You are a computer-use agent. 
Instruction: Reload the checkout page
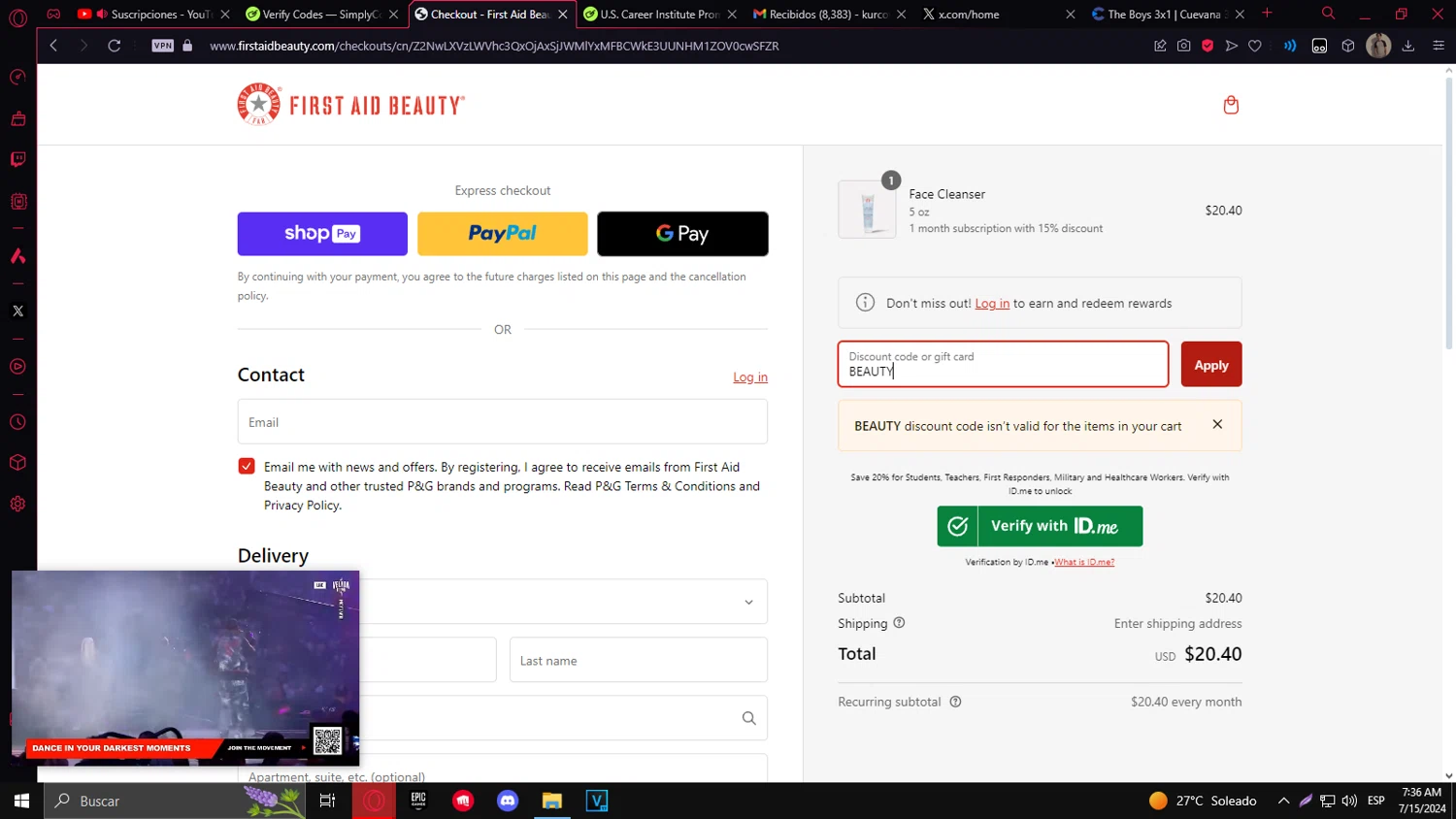[x=114, y=46]
